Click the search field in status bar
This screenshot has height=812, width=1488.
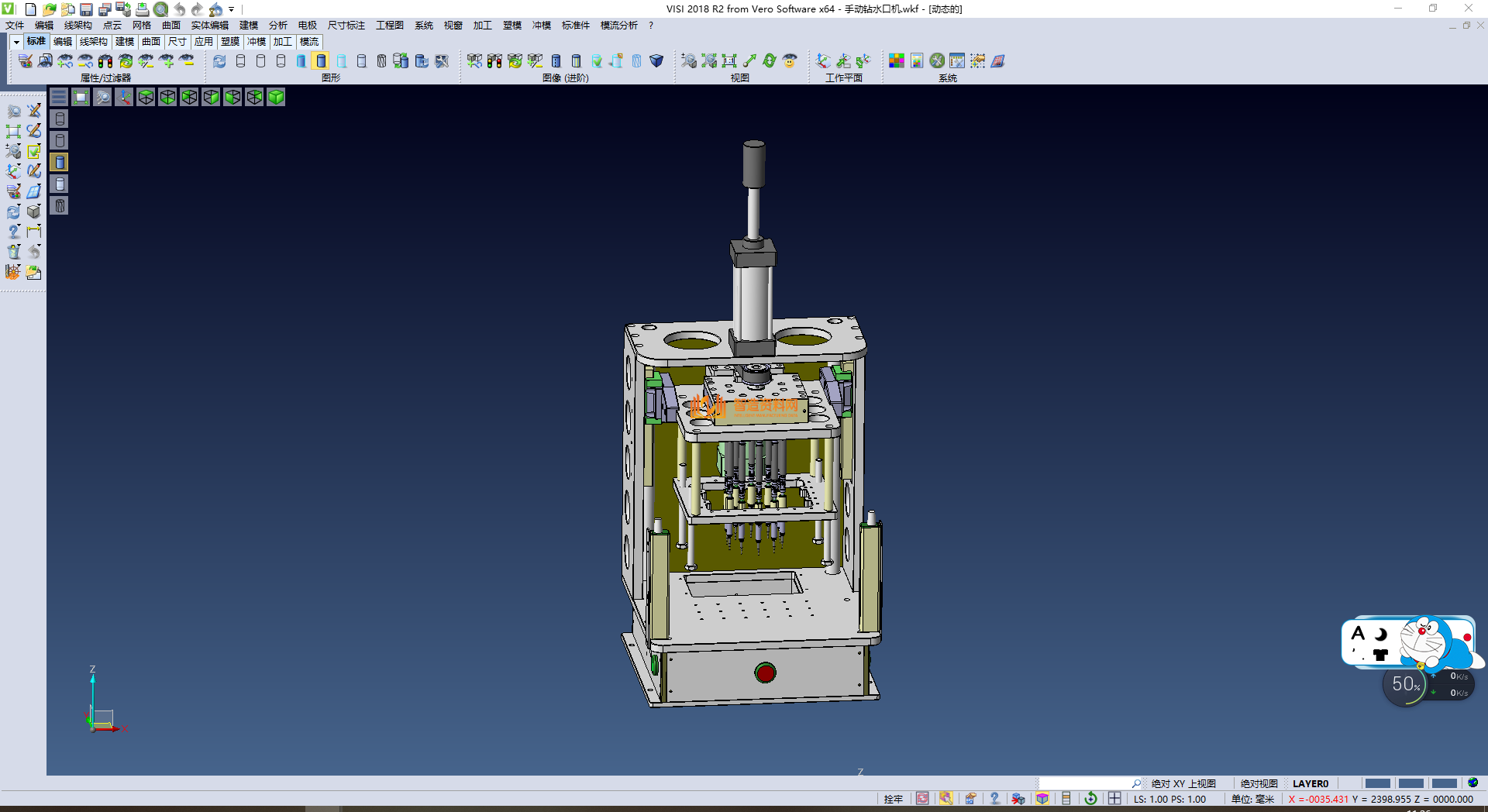tap(1085, 783)
